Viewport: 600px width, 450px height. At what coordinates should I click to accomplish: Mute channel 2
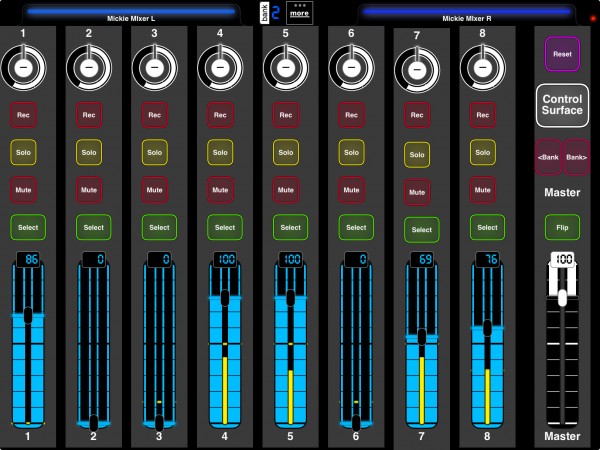click(89, 190)
